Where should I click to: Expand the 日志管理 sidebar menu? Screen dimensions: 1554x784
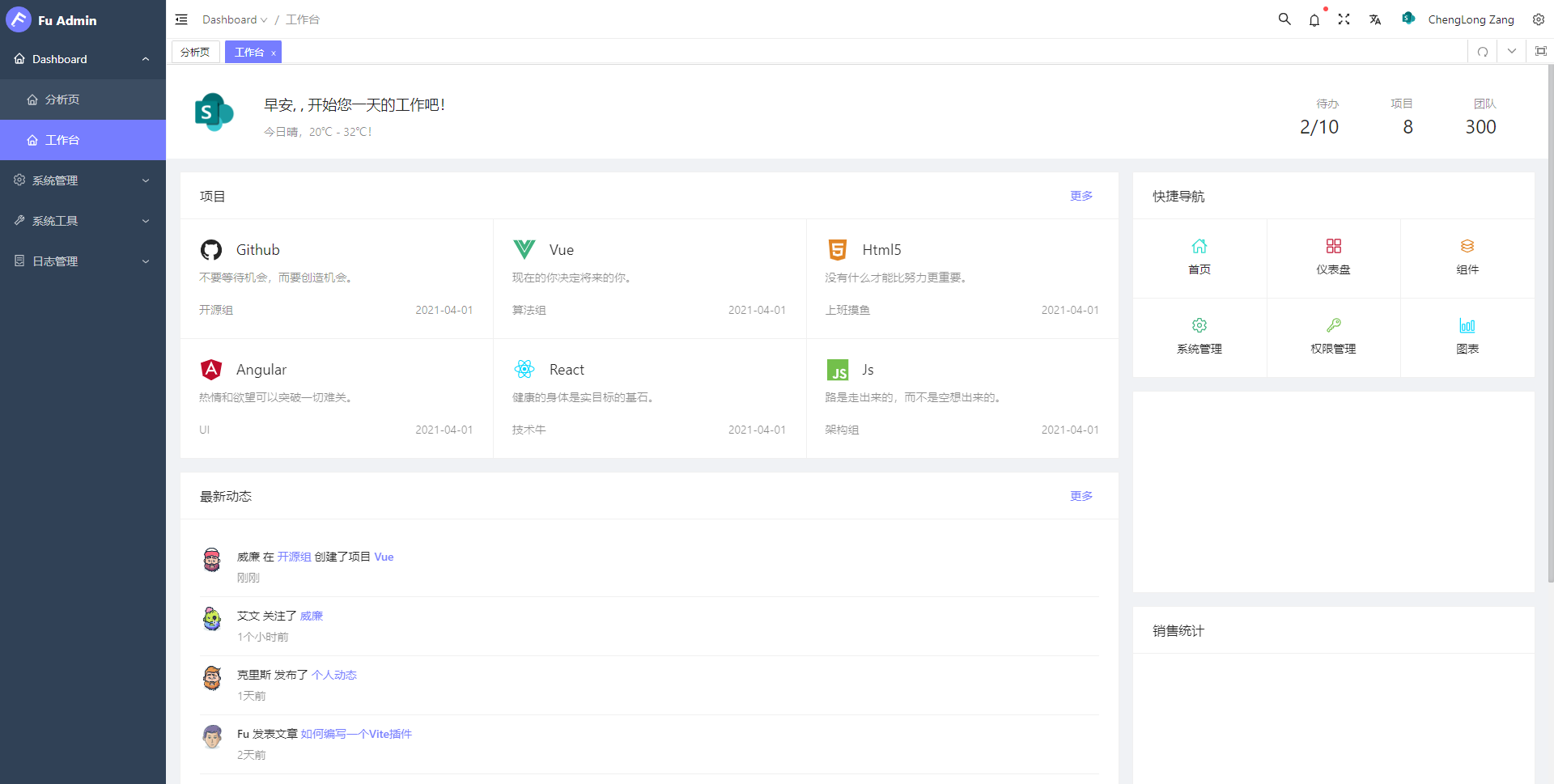83,261
